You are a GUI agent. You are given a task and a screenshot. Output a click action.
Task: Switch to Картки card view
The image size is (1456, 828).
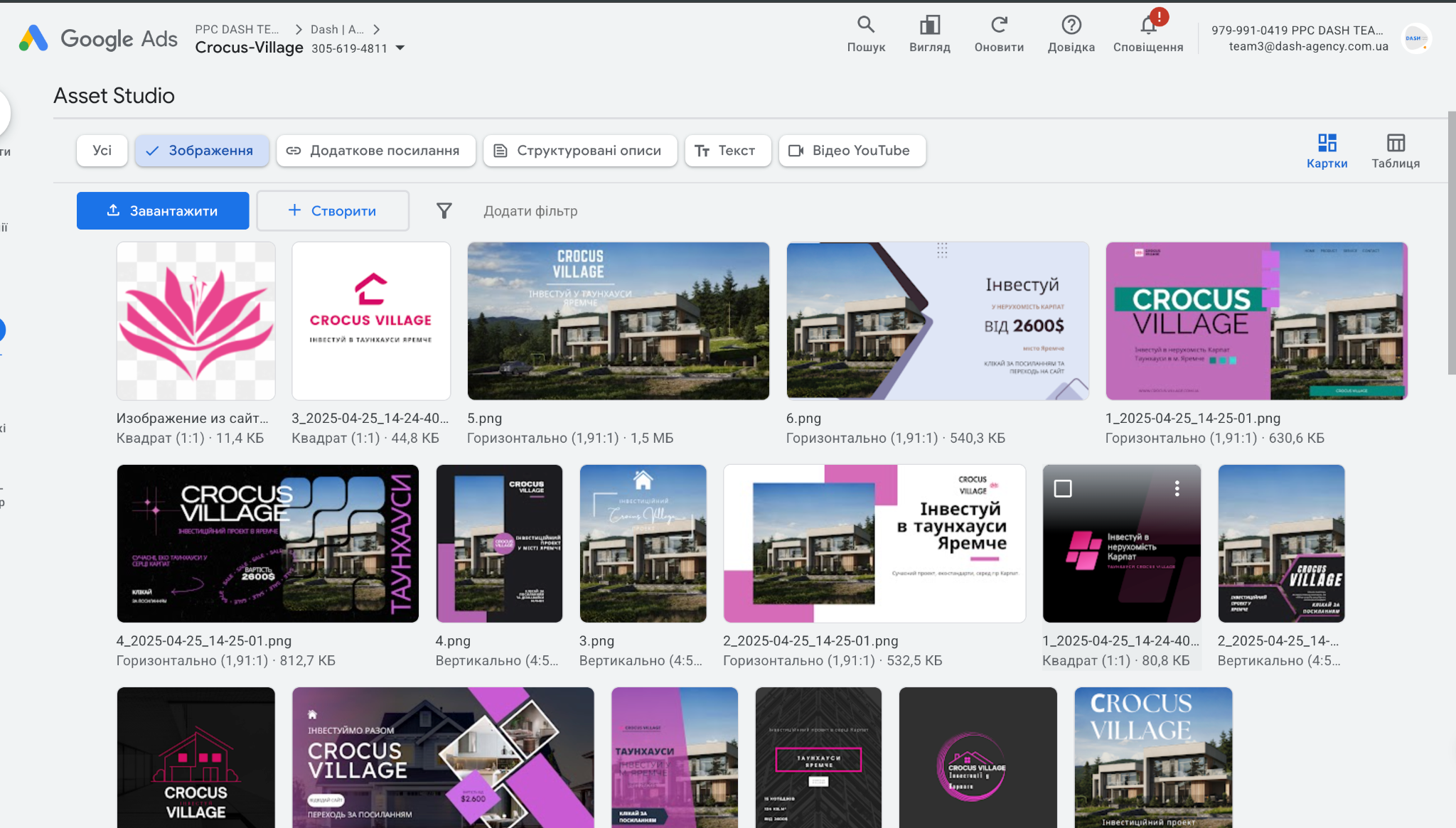tap(1327, 151)
